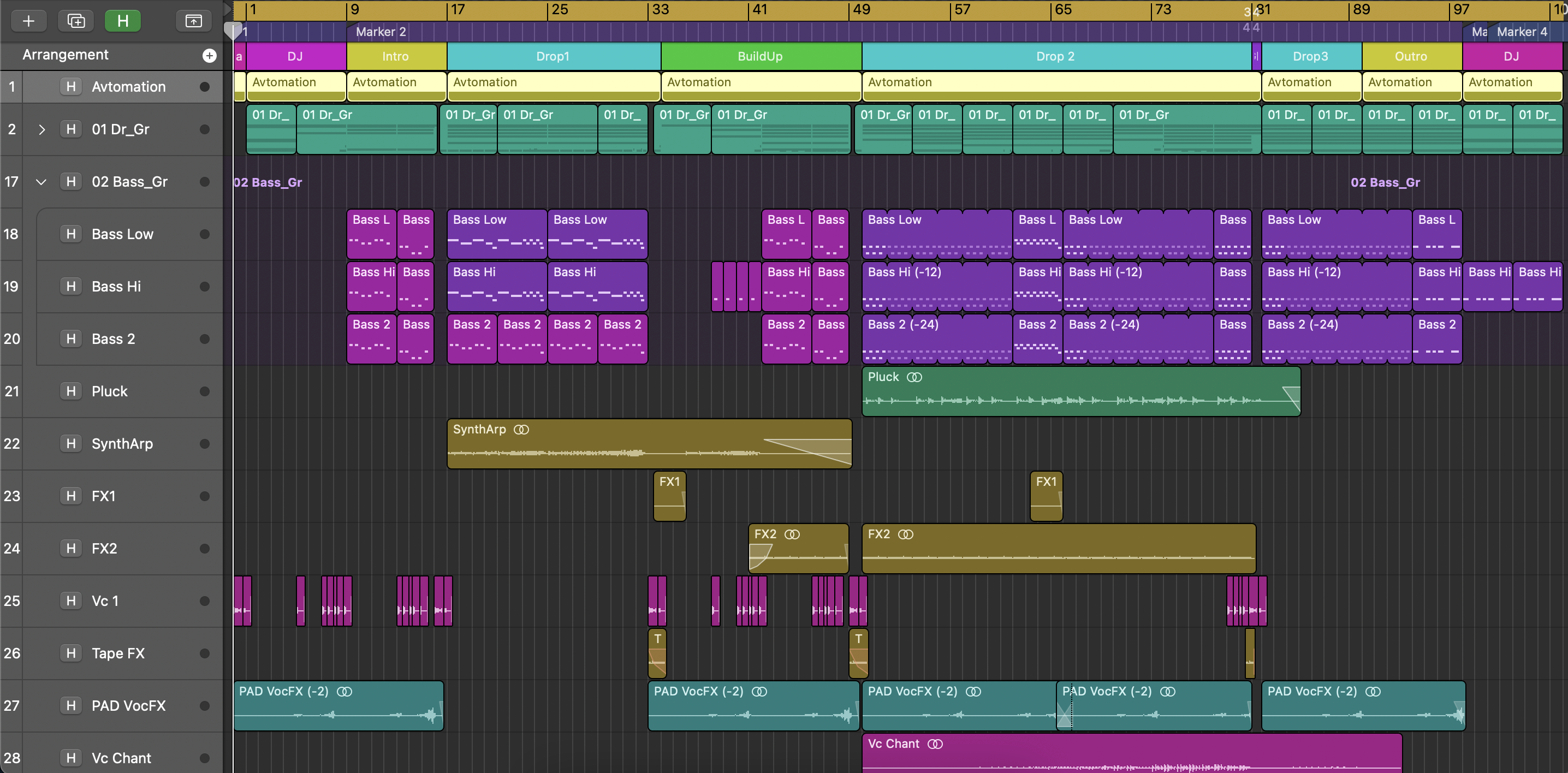Select the Pluck audio region

pos(1081,391)
